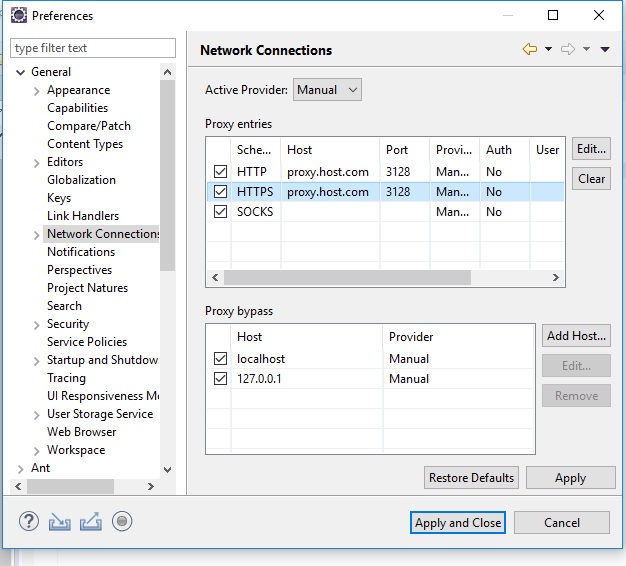
Task: Select the 127.0.0.1 bypass host row
Action: click(370, 378)
